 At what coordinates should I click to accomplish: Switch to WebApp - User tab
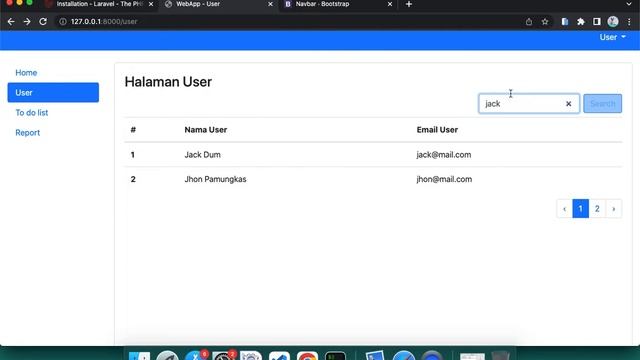click(219, 4)
